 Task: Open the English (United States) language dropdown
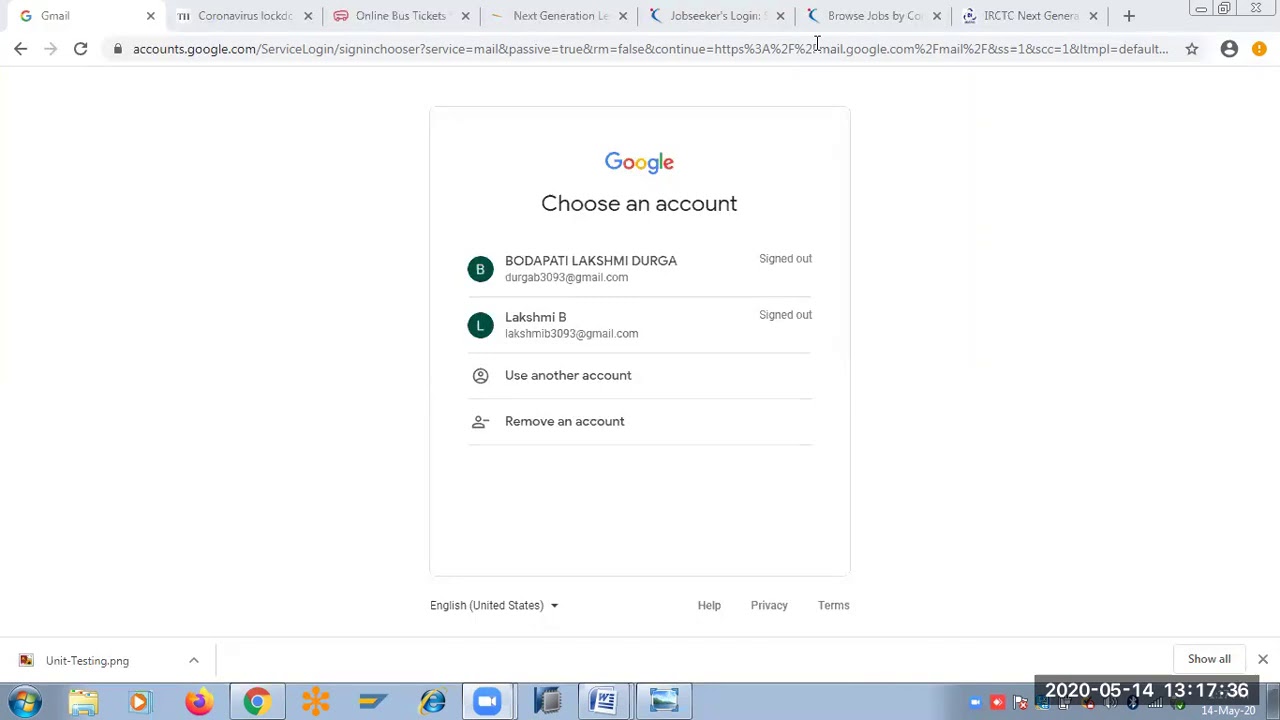pyautogui.click(x=494, y=605)
